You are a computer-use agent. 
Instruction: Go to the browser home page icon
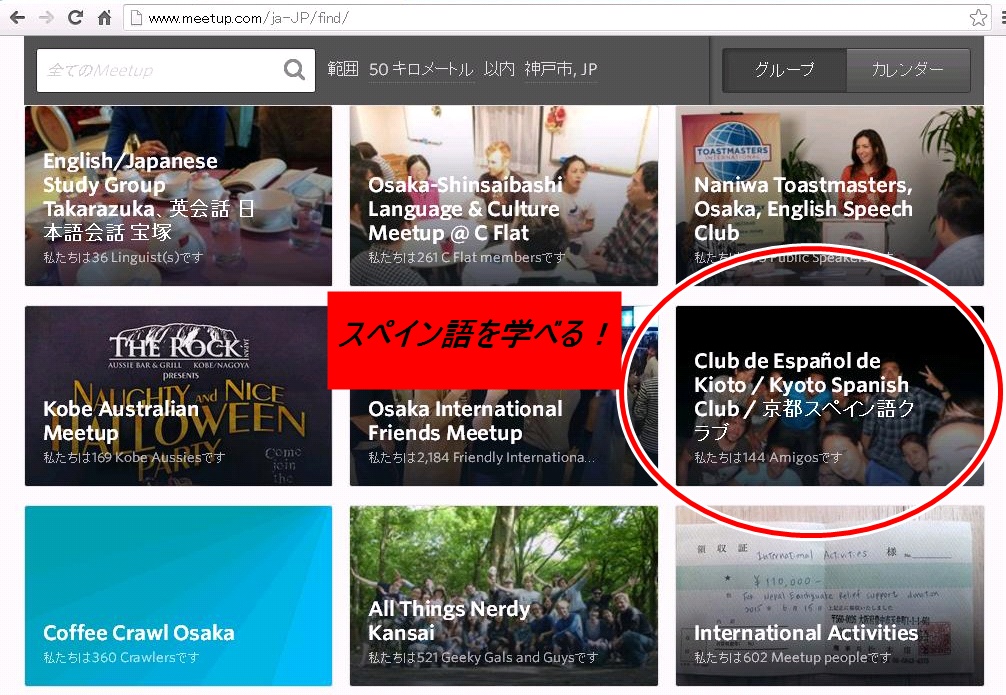point(104,18)
